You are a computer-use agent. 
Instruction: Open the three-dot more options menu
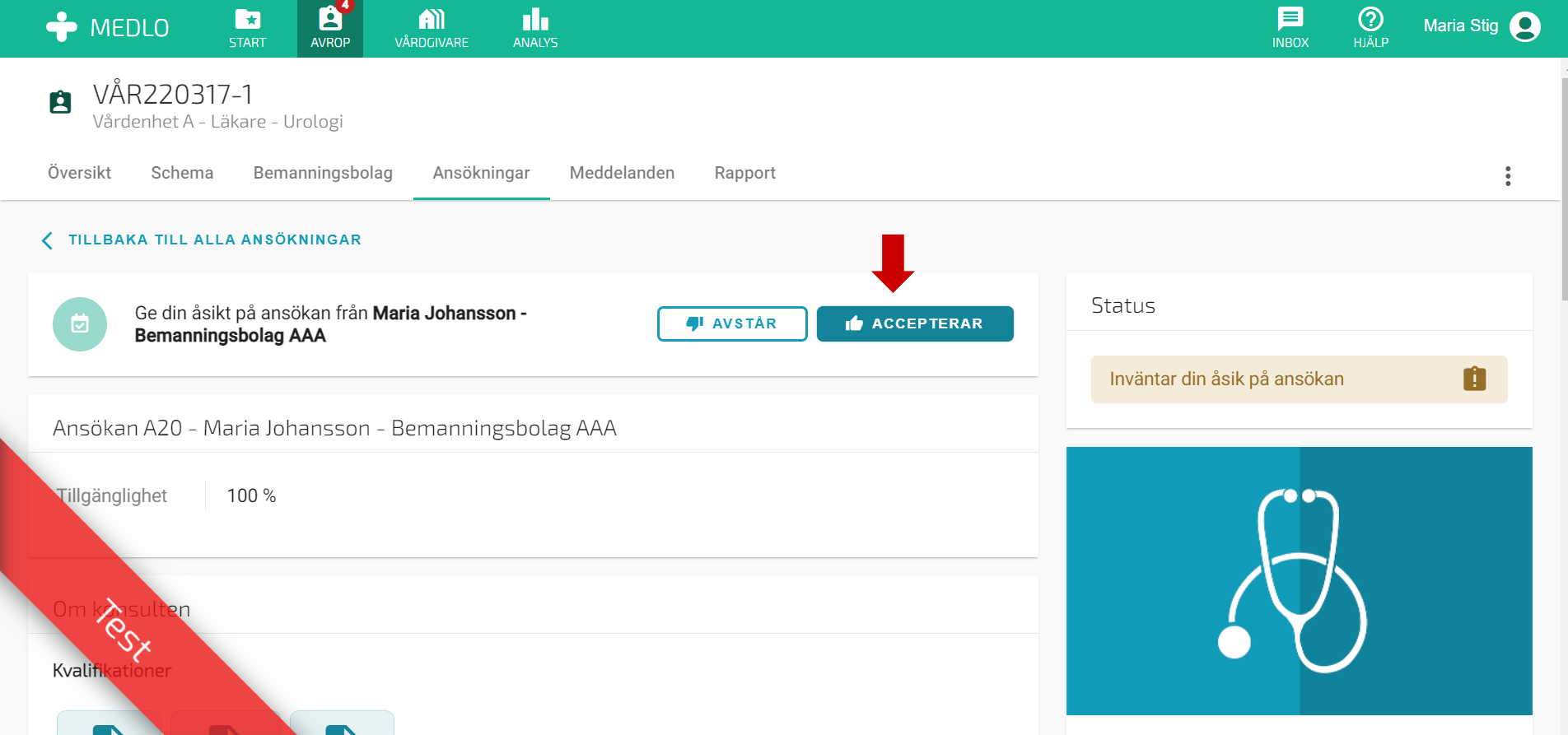(1508, 176)
